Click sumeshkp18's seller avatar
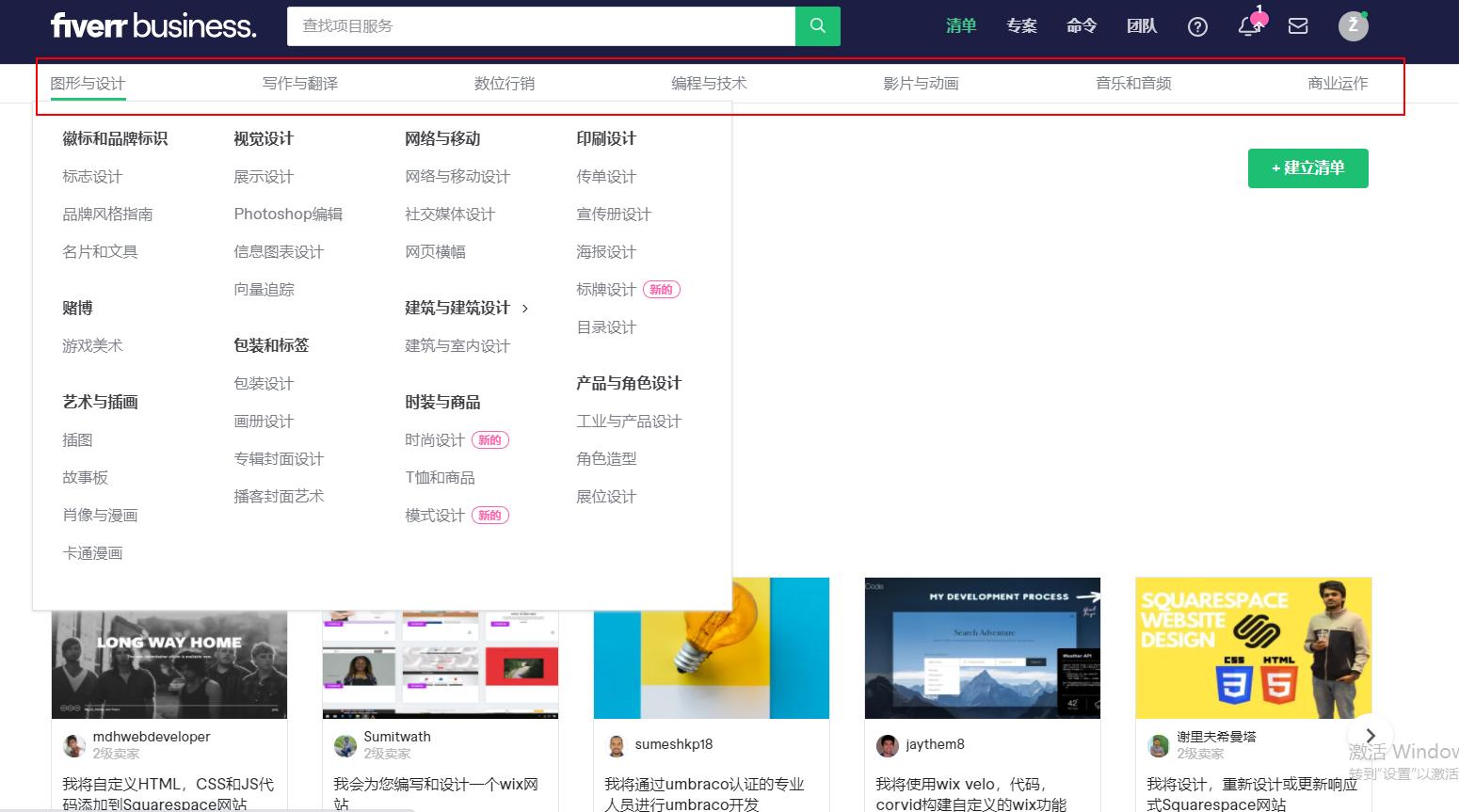The width and height of the screenshot is (1459, 812). pyautogui.click(x=617, y=745)
